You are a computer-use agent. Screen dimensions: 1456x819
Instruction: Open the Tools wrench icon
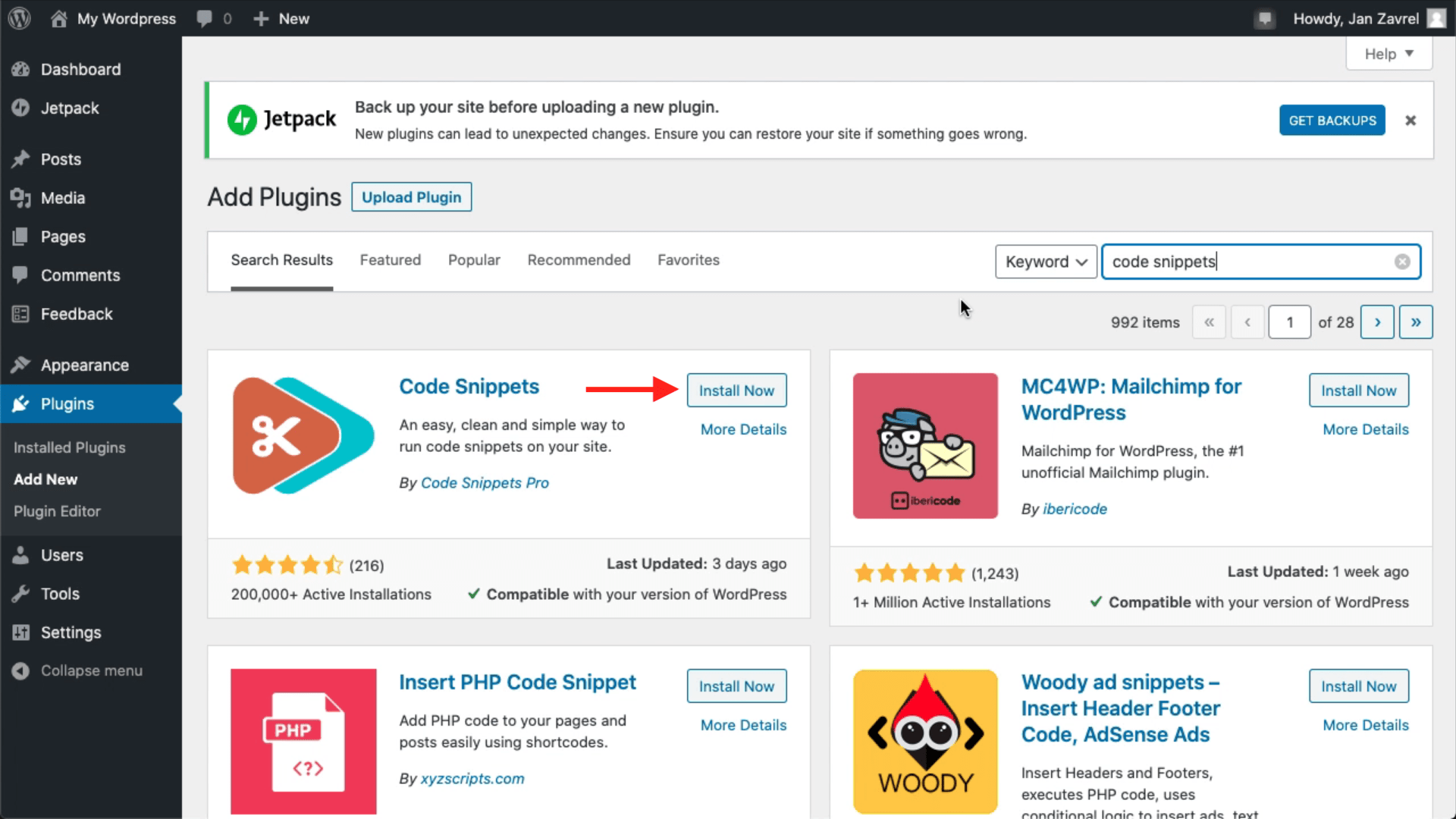(20, 594)
